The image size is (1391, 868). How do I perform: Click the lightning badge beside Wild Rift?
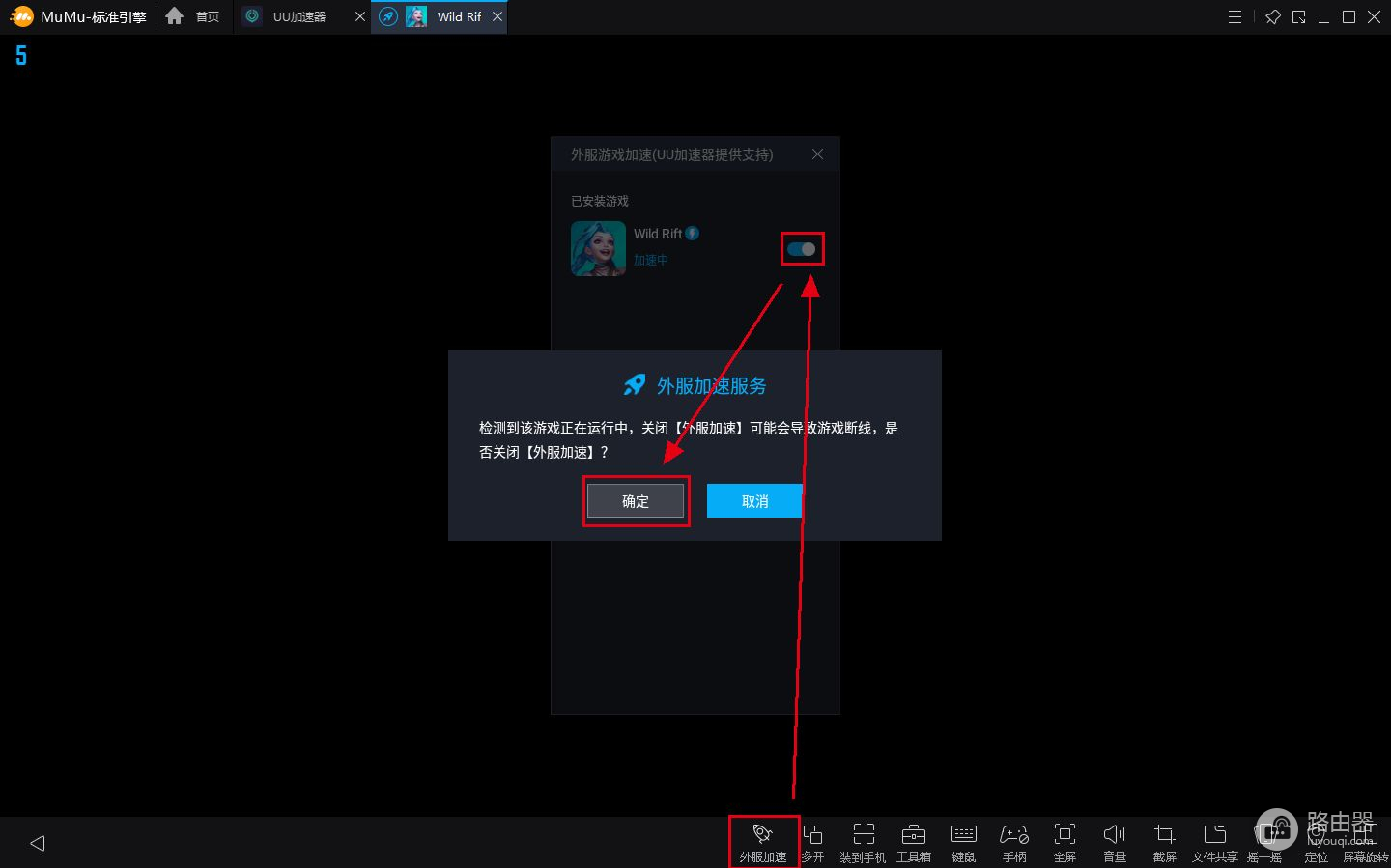click(693, 233)
